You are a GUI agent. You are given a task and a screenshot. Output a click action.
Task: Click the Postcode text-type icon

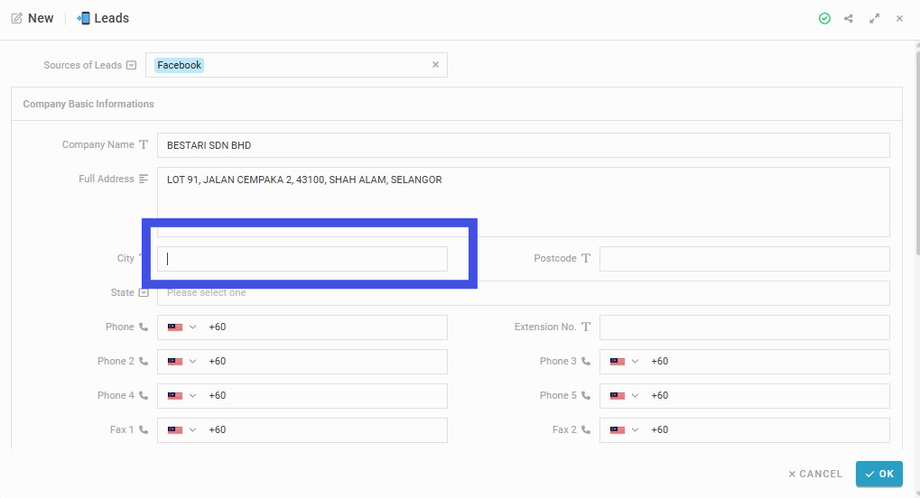click(x=586, y=258)
